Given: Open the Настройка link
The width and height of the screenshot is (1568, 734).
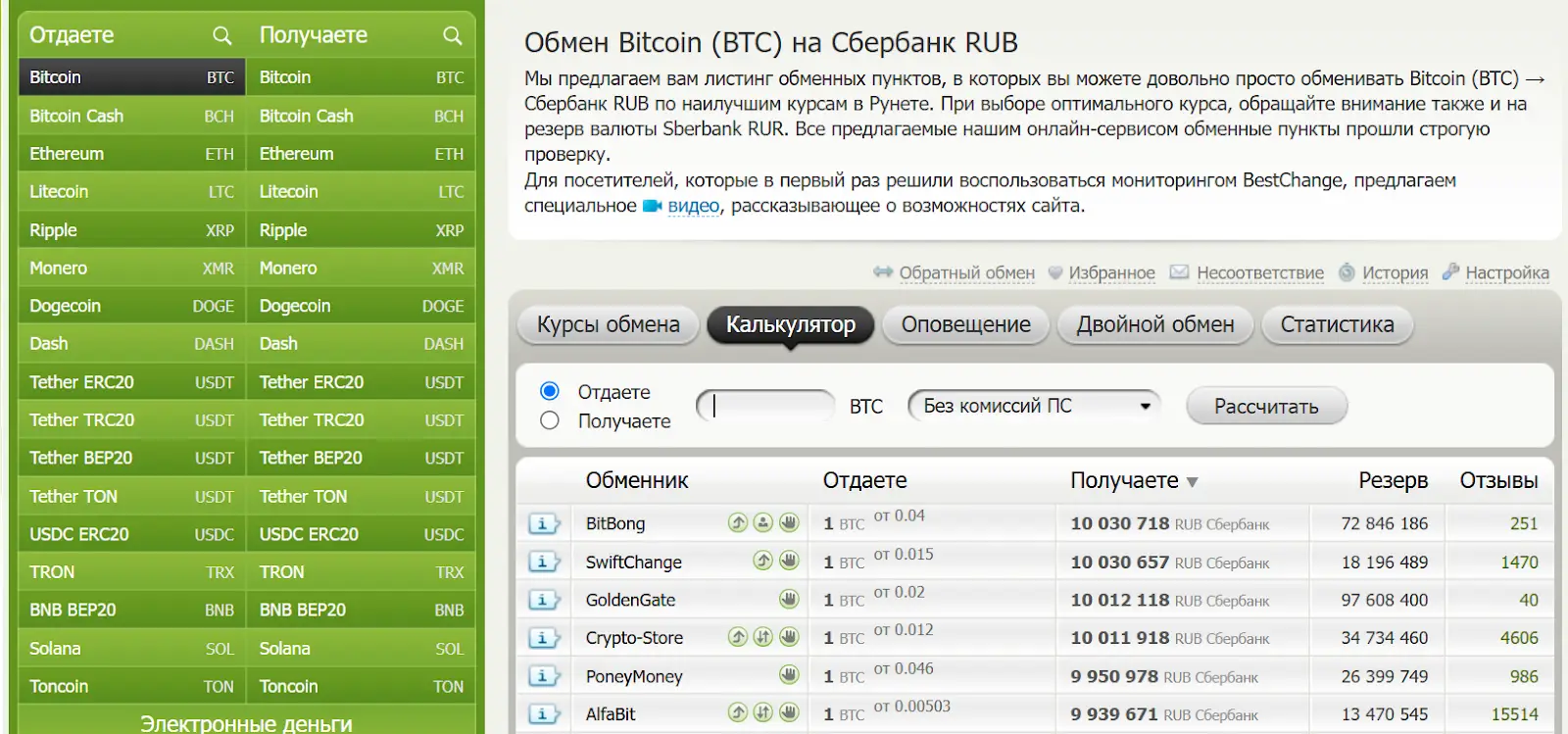Looking at the screenshot, I should (1507, 272).
